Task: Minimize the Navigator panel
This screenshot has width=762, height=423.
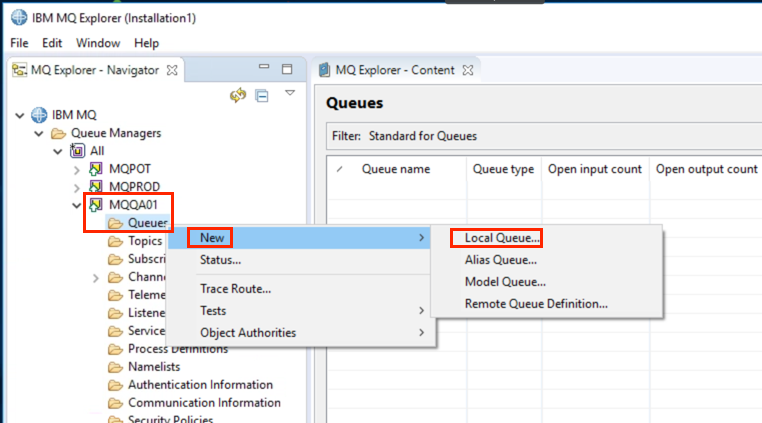Action: click(x=264, y=67)
